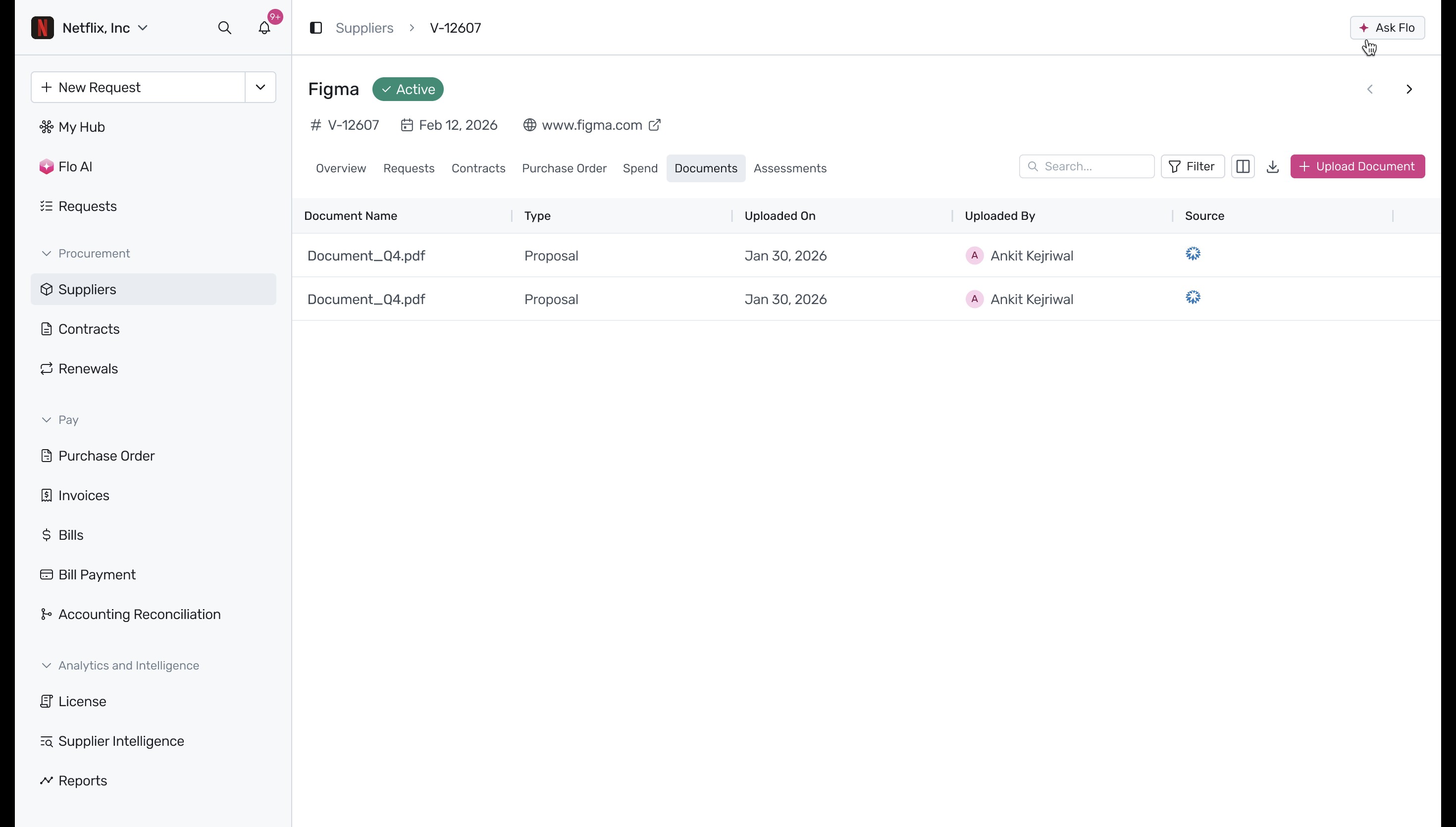Click the Upload Document button
This screenshot has width=1456, height=827.
(x=1357, y=166)
